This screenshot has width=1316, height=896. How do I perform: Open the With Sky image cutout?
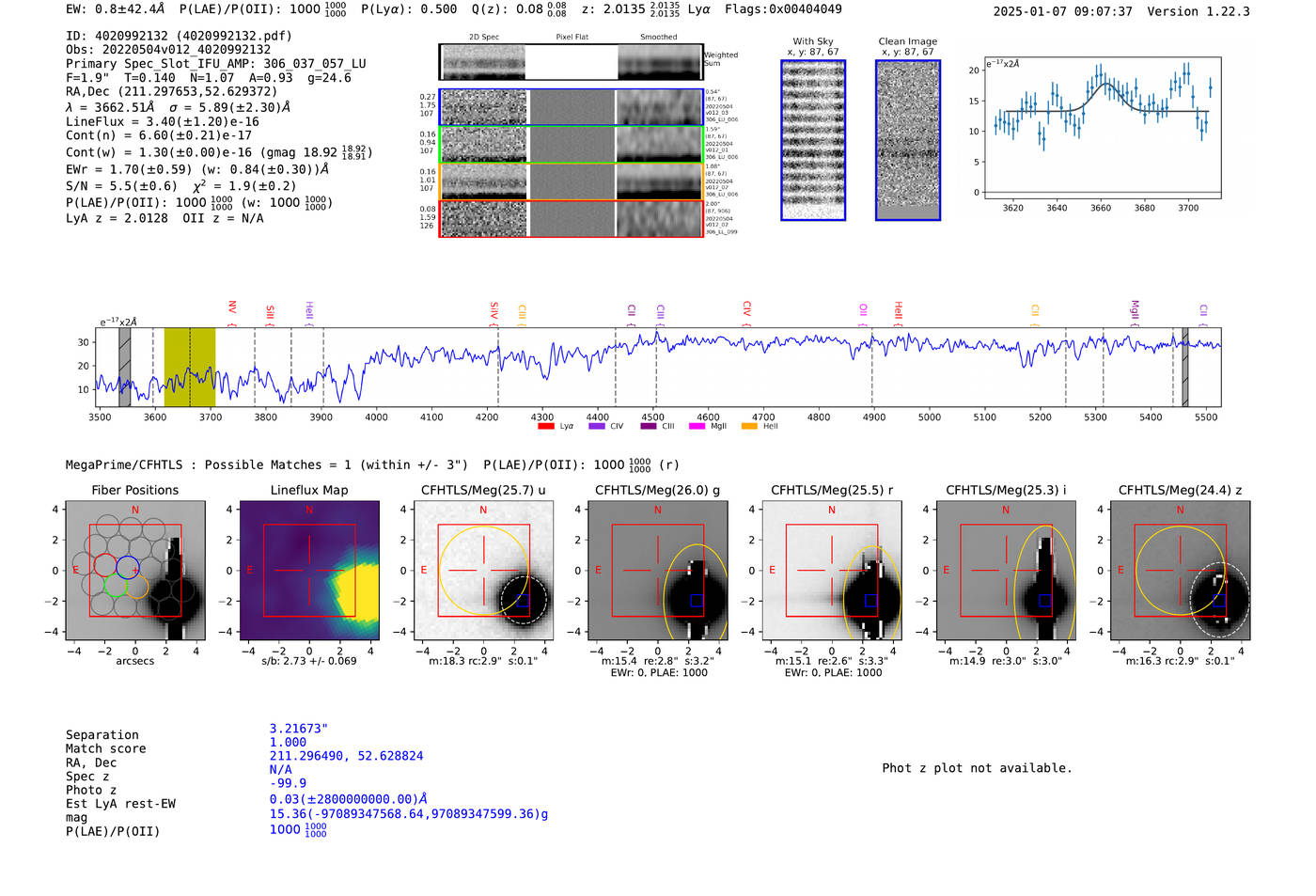coord(813,140)
